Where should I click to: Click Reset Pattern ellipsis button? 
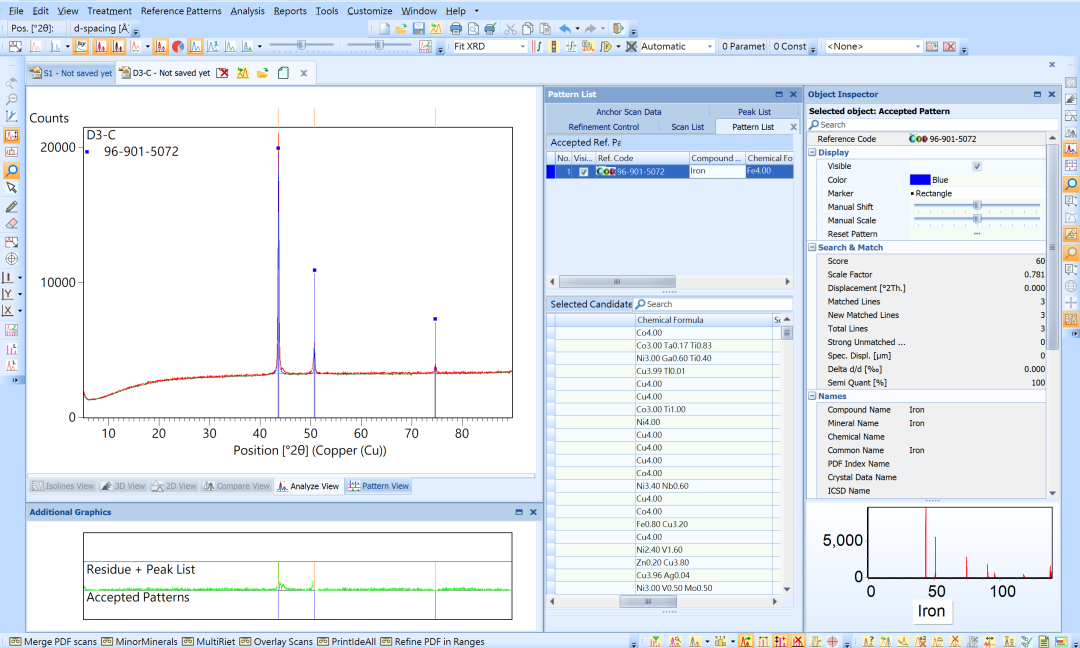pyautogui.click(x=977, y=234)
